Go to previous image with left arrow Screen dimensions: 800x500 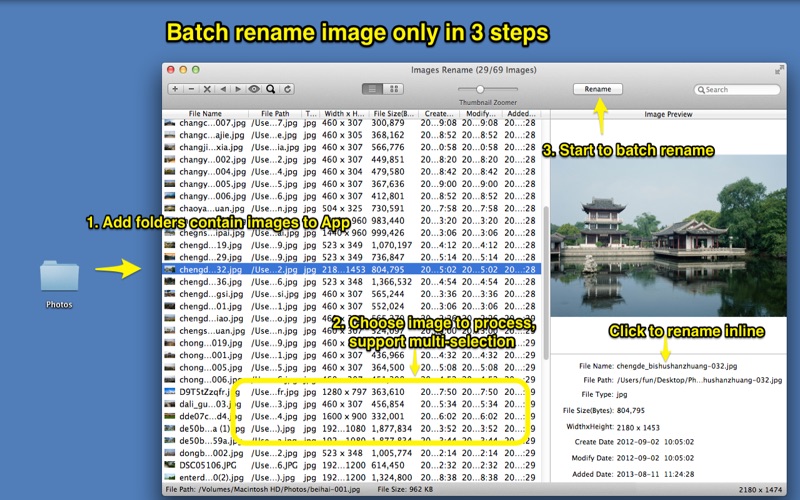point(223,89)
